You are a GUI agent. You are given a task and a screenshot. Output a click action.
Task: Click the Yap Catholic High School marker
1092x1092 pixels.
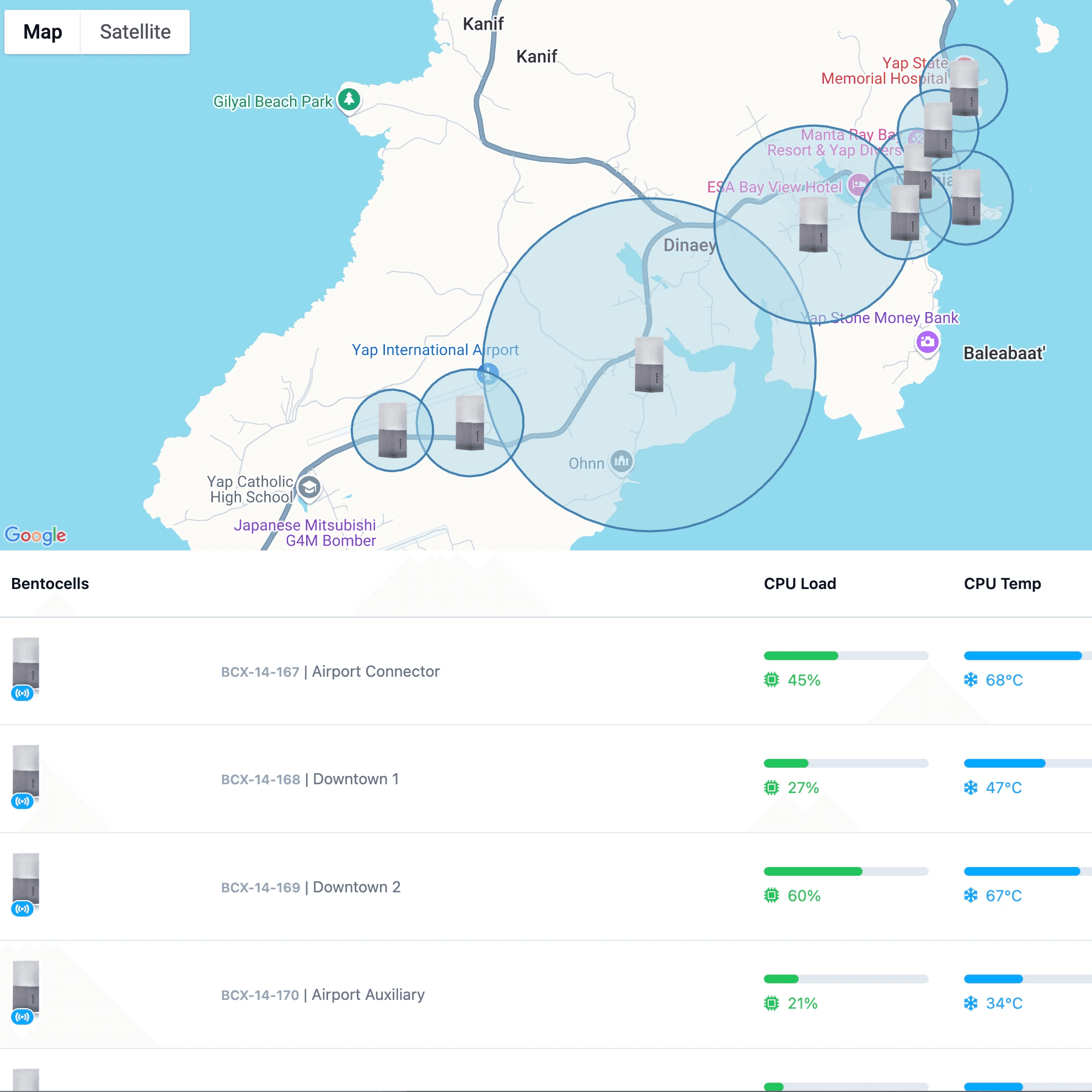[x=309, y=486]
